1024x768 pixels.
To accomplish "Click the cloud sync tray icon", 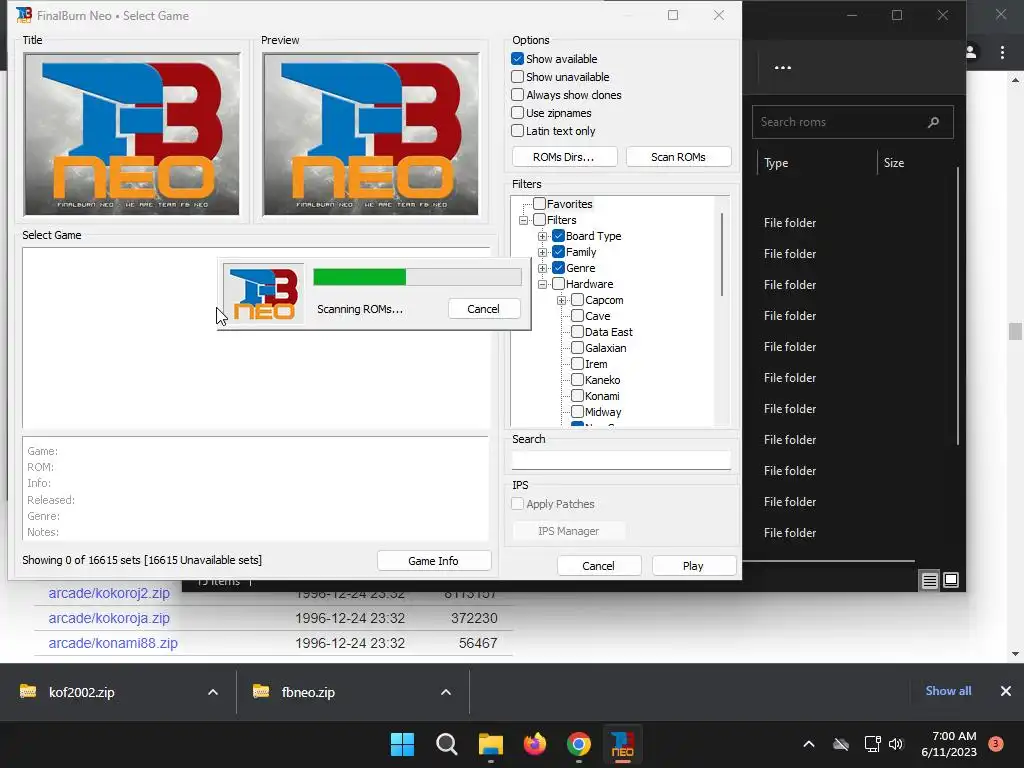I will coord(841,744).
